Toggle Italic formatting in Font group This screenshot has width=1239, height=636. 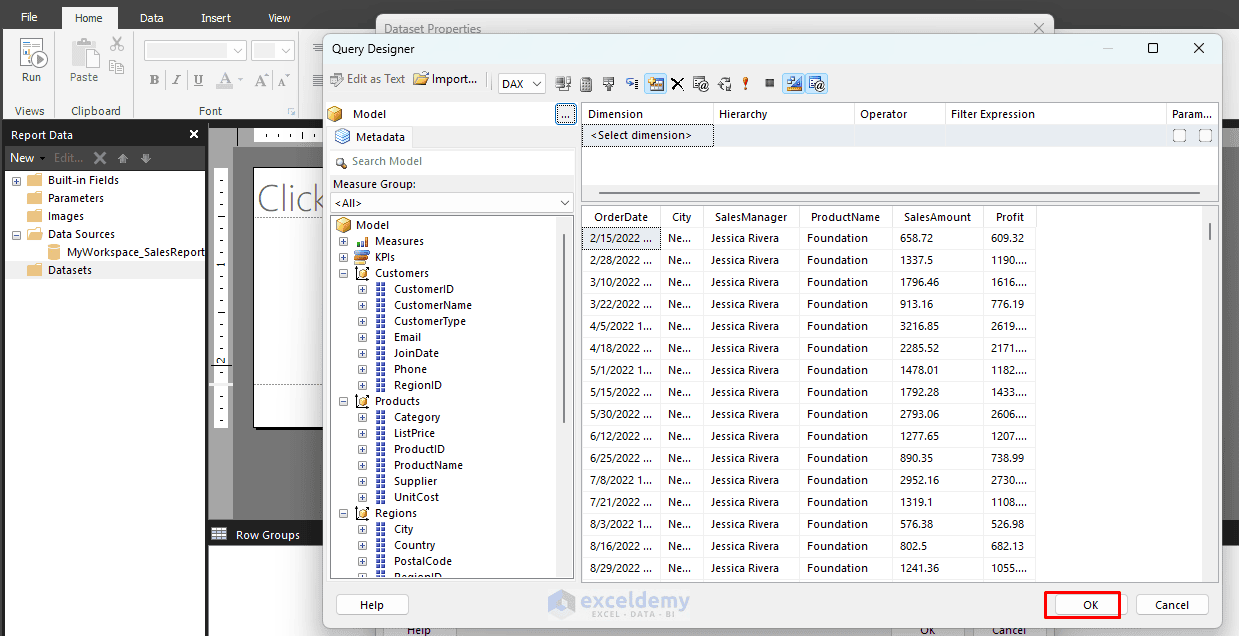click(176, 81)
